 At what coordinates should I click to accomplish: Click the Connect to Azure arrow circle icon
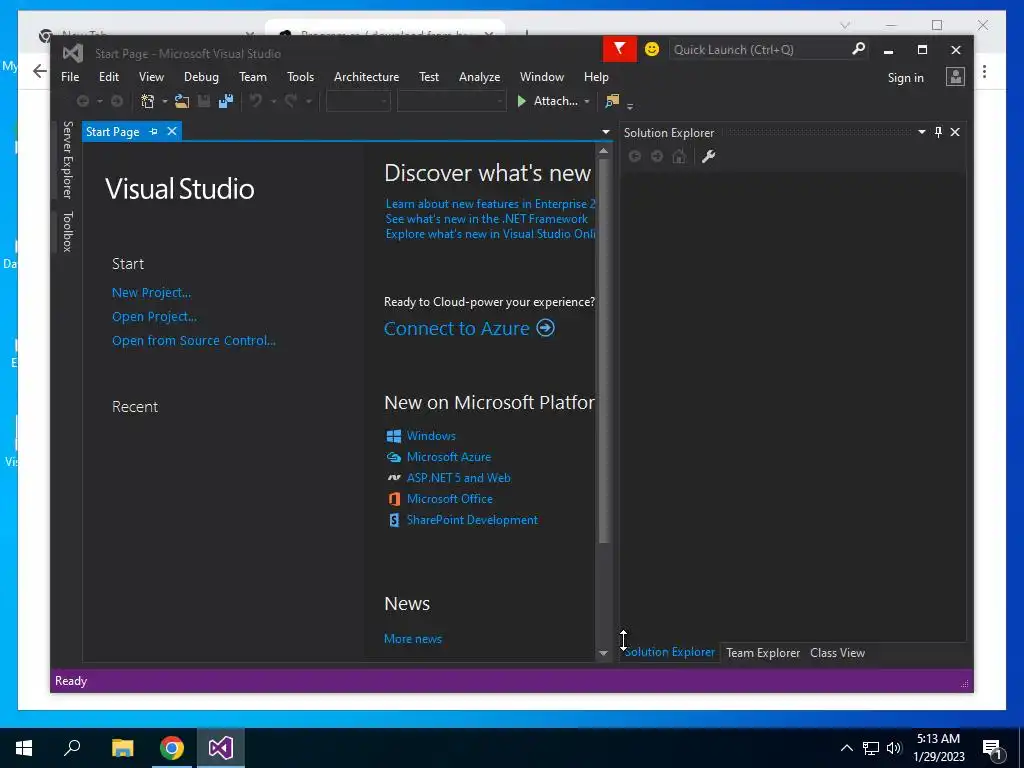click(x=545, y=328)
